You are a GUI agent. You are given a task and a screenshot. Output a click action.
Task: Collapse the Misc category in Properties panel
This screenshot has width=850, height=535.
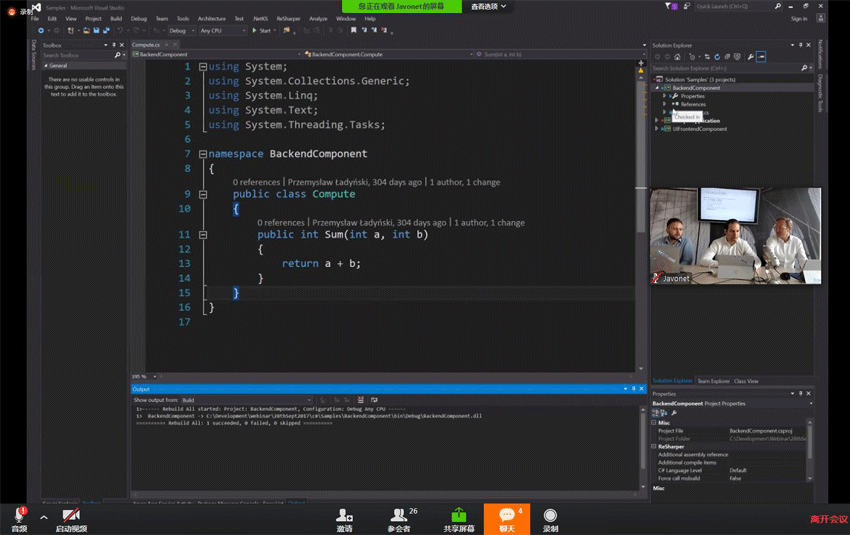(654, 423)
